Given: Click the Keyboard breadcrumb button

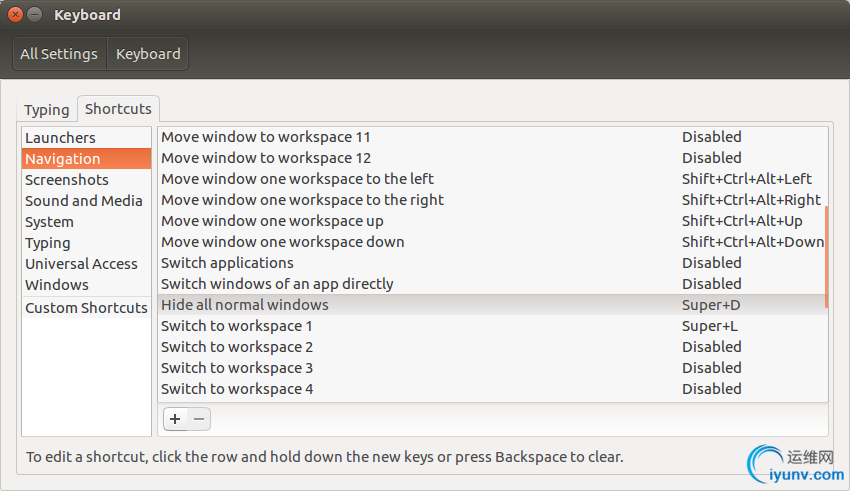Looking at the screenshot, I should (148, 54).
